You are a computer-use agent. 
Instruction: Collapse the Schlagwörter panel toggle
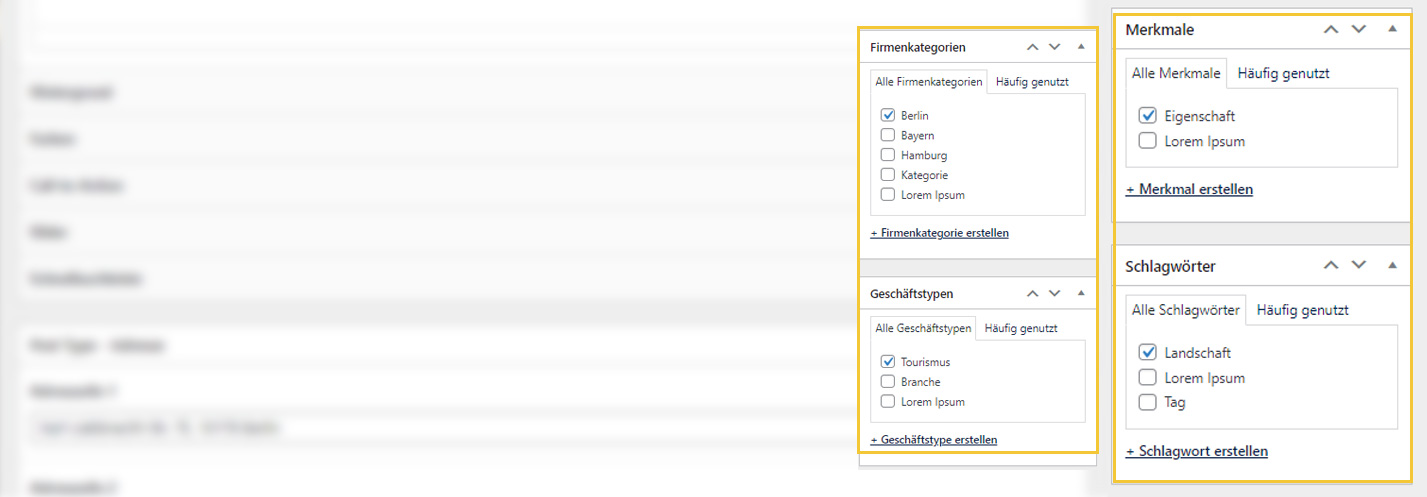pyautogui.click(x=1392, y=266)
